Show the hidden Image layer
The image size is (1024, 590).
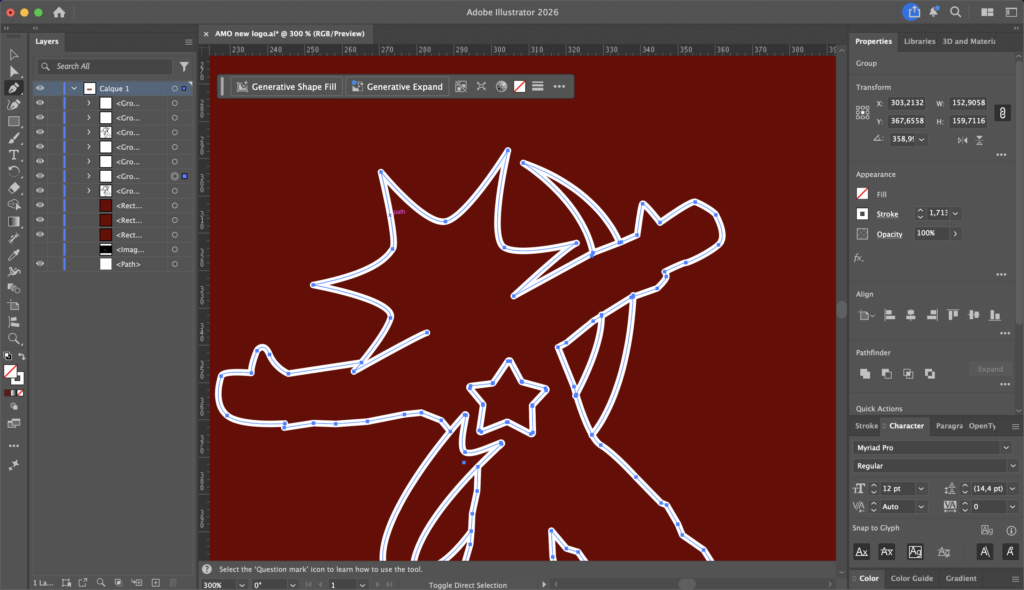pos(40,249)
